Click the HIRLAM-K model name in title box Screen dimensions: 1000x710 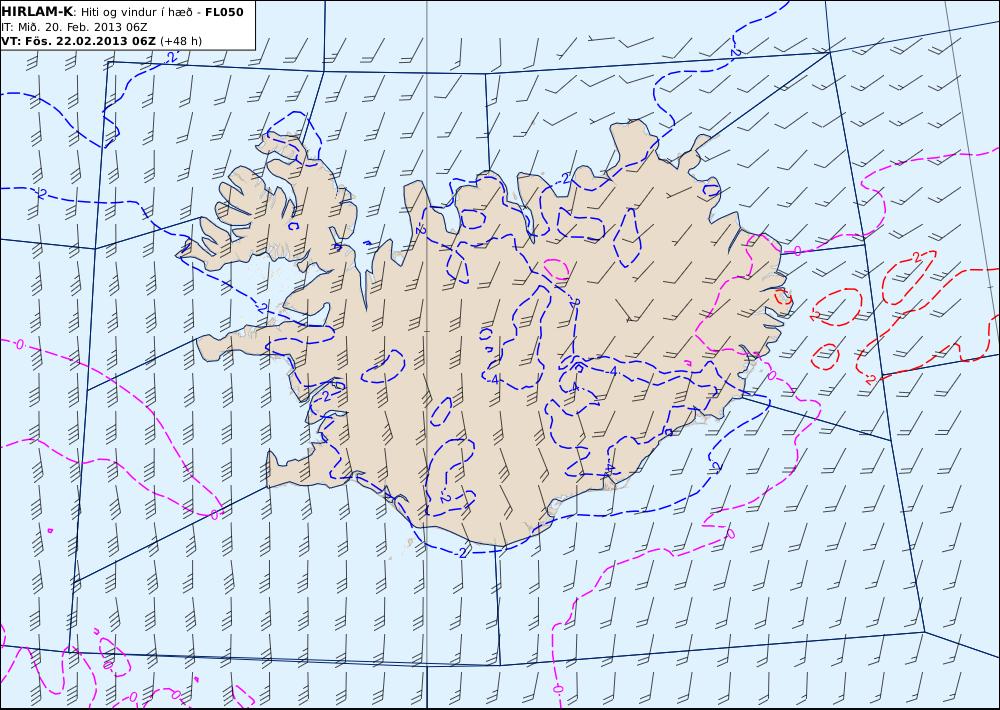point(37,12)
